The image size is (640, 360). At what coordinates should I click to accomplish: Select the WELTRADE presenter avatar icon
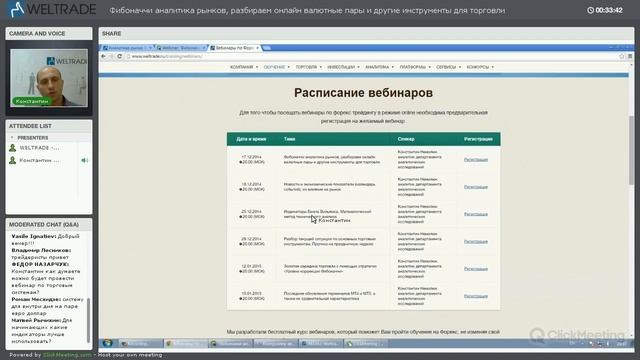click(13, 148)
